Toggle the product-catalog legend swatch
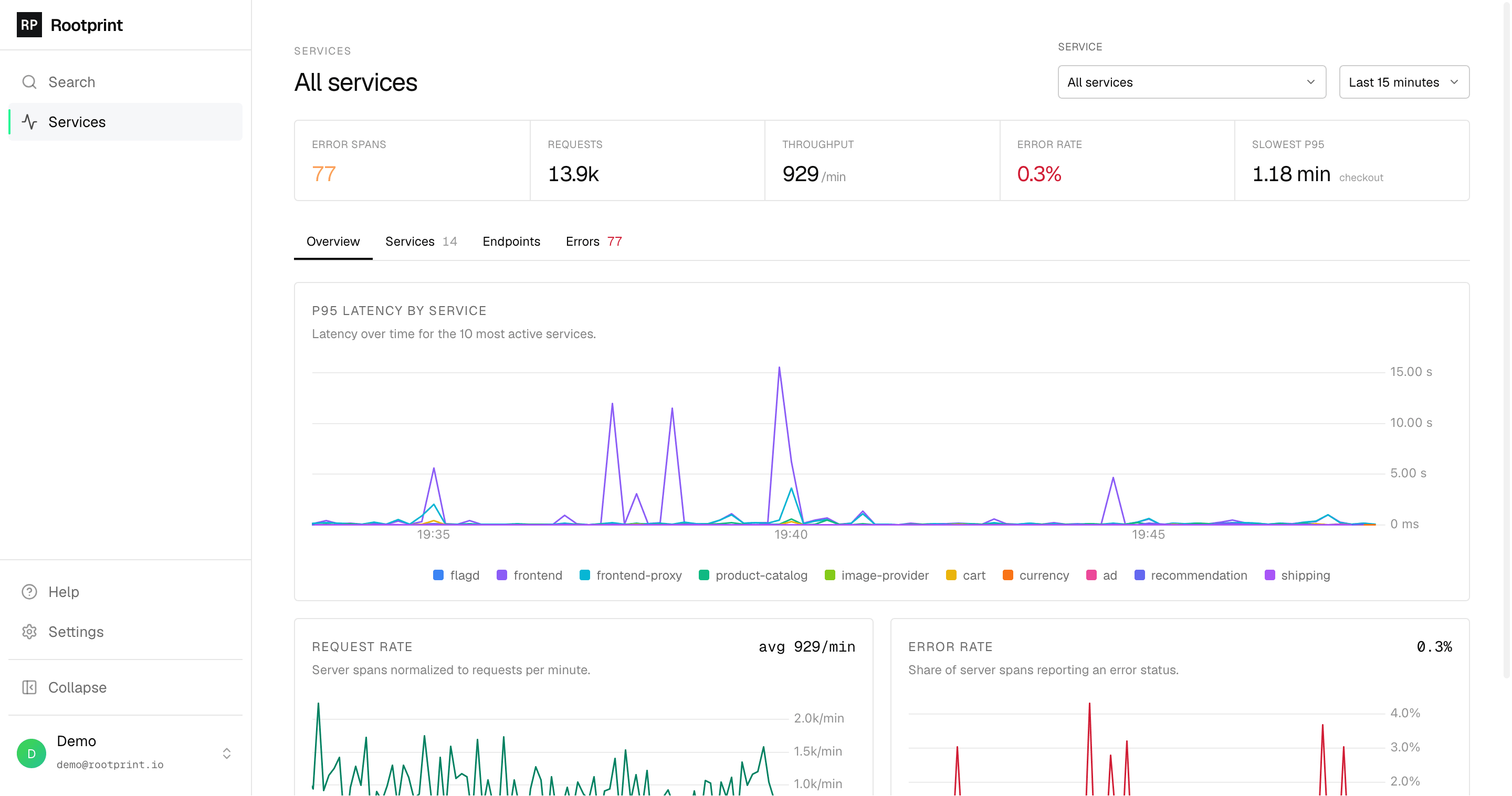The image size is (1512, 796). tap(703, 575)
